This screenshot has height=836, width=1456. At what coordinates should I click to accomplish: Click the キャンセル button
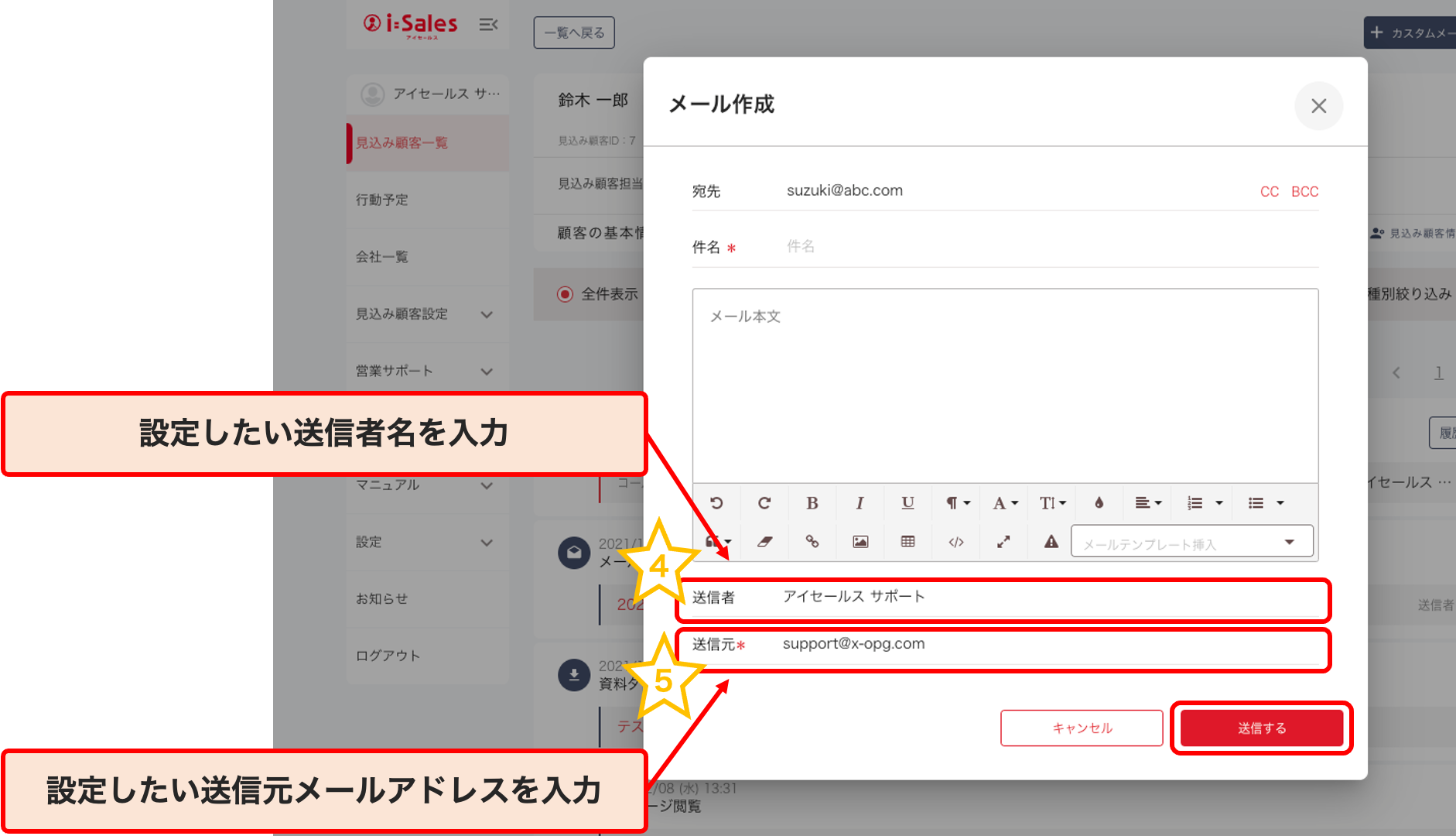tap(1082, 728)
